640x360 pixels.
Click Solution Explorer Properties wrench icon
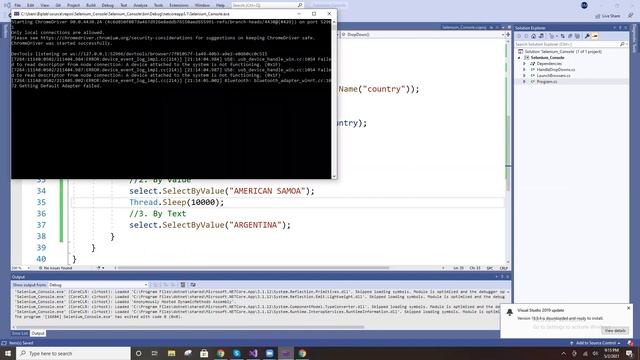point(587,36)
